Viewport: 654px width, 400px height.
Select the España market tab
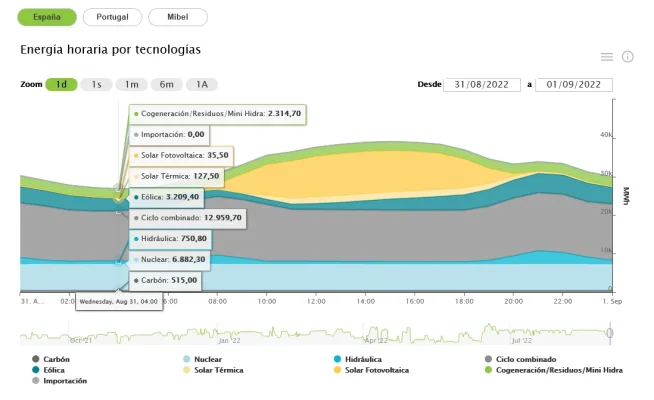47,17
